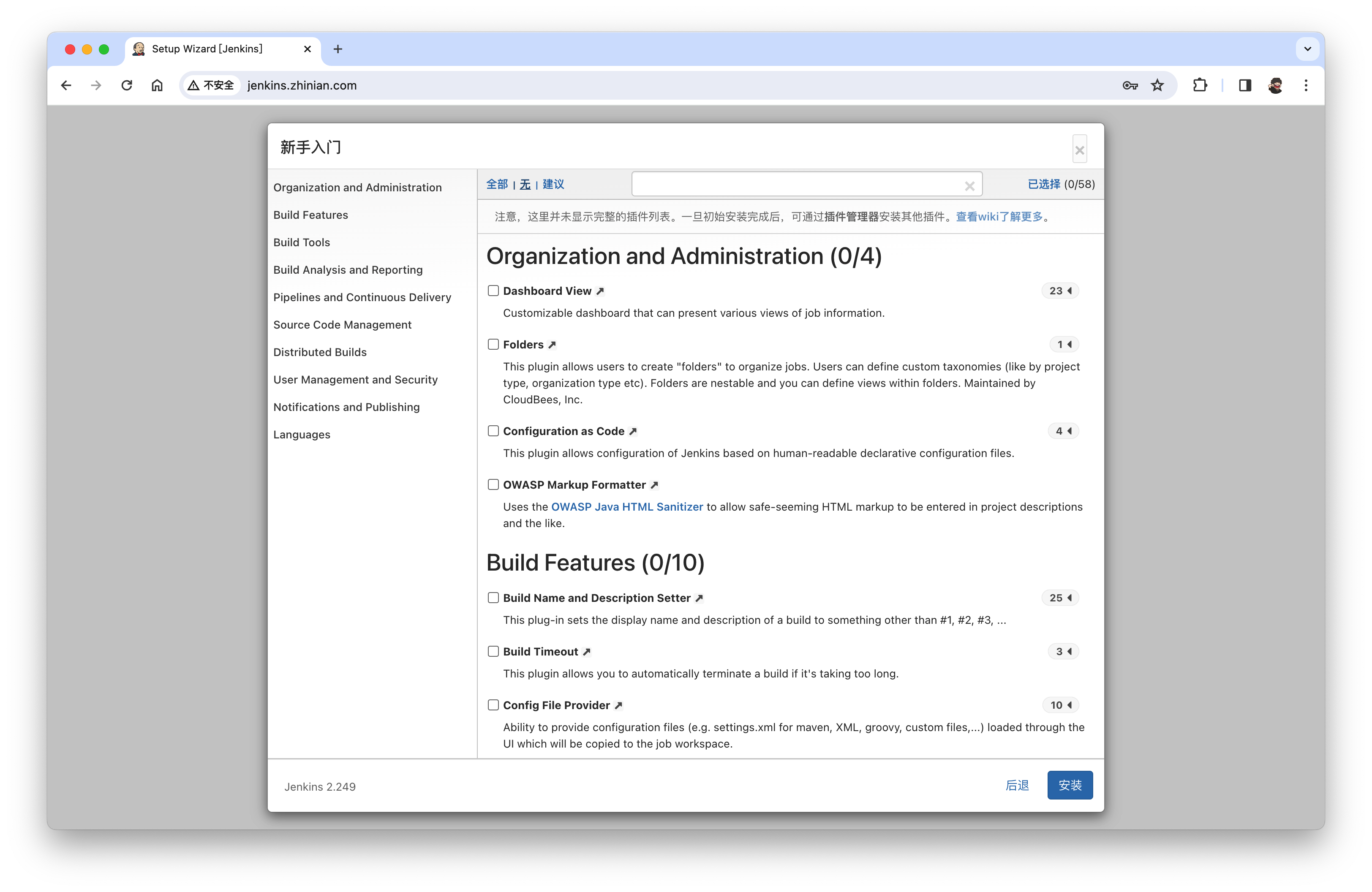Reload the Jenkins page
This screenshot has width=1372, height=892.
(127, 85)
